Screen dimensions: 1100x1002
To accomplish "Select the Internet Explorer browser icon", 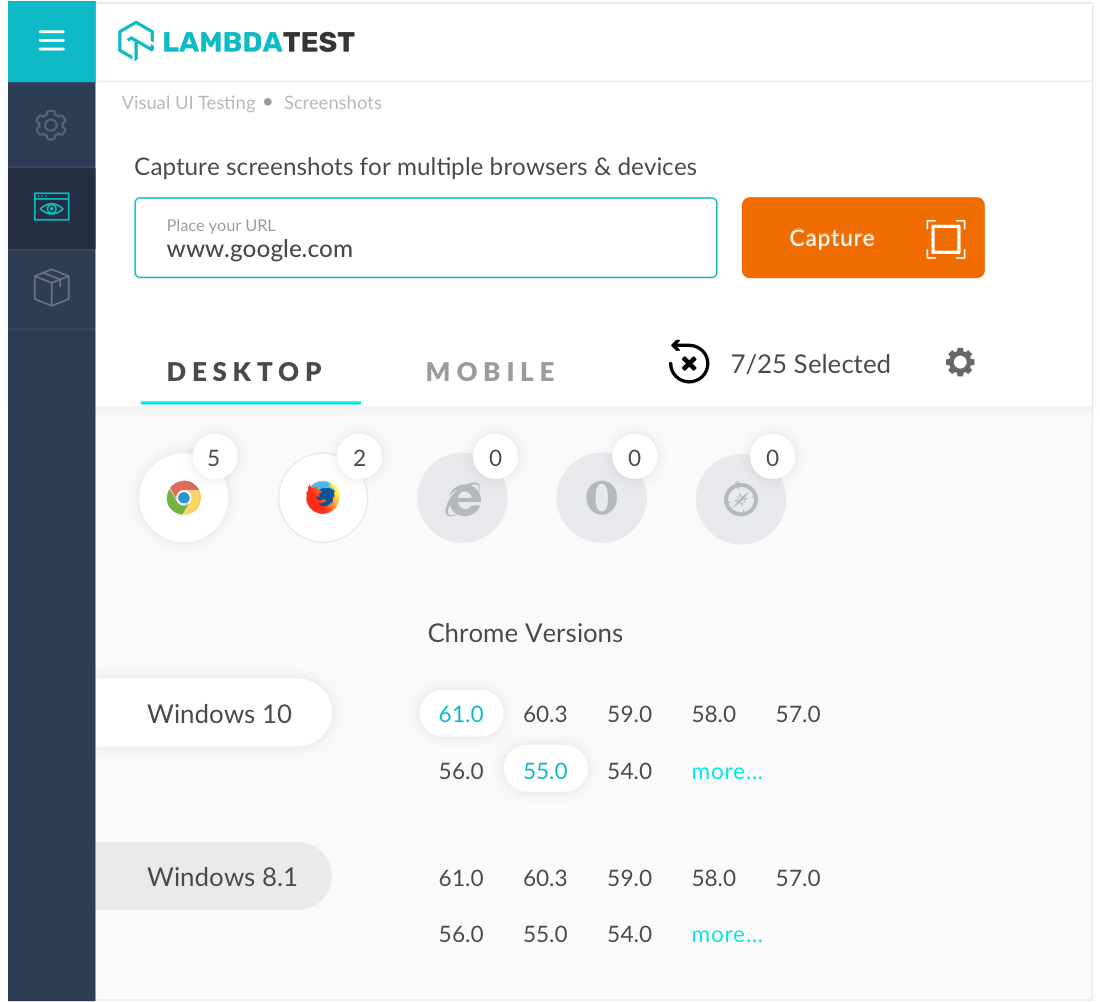I will [462, 498].
